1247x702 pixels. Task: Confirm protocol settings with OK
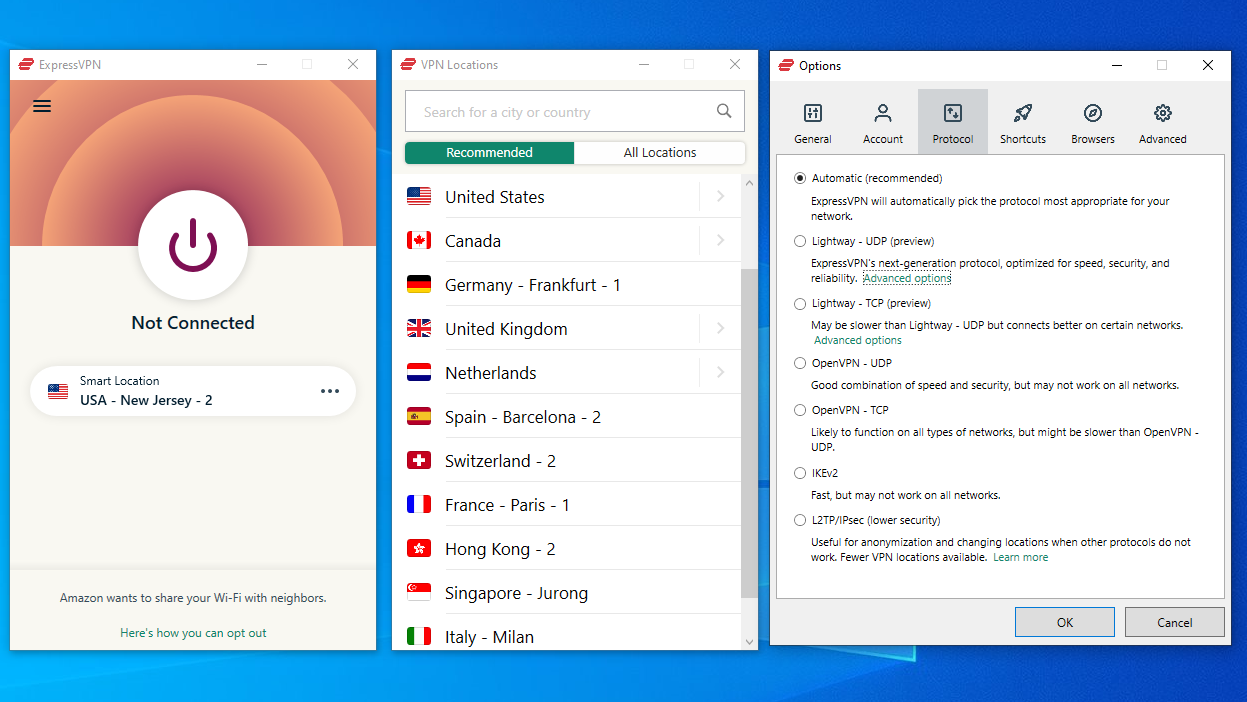click(x=1064, y=621)
